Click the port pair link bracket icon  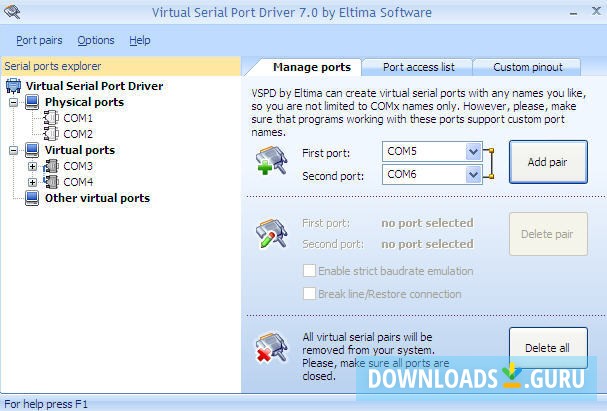(x=489, y=163)
